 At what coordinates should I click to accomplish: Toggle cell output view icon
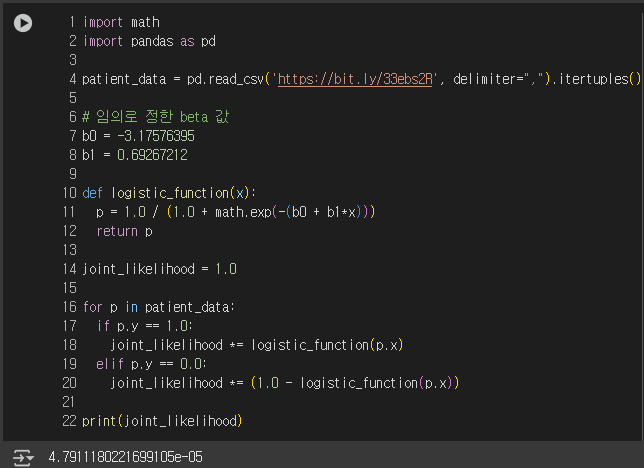point(23,457)
